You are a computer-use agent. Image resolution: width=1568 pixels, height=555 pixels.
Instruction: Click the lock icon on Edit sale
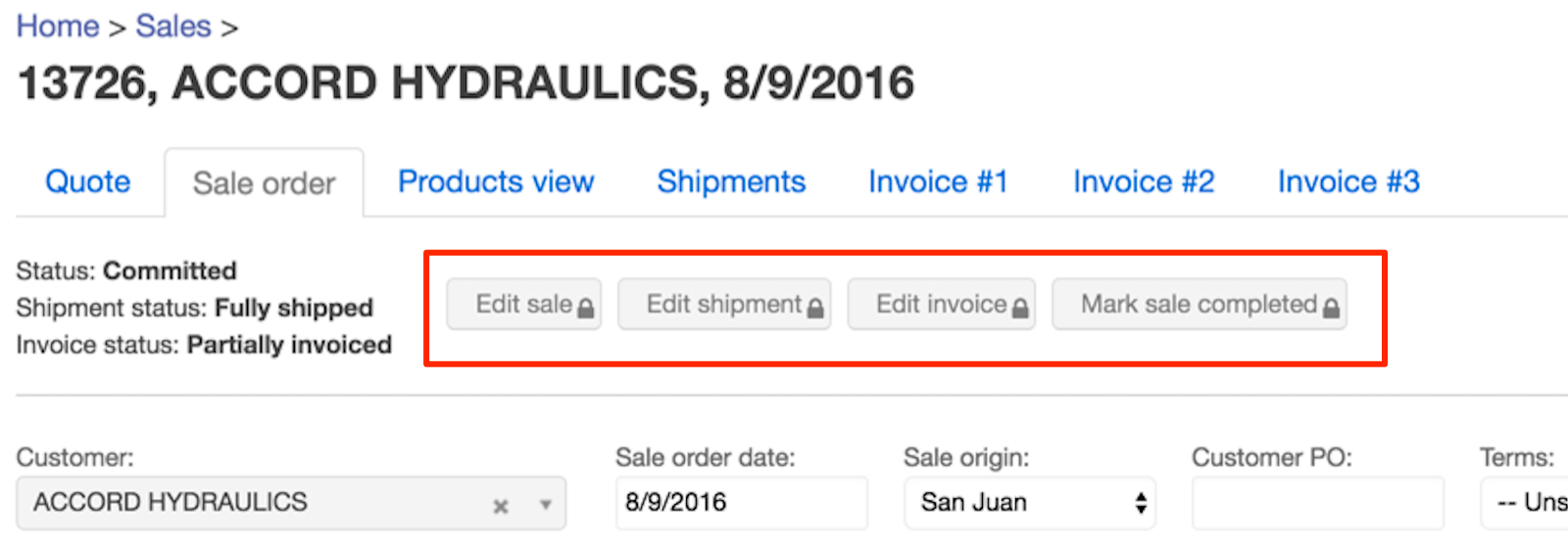coord(586,308)
